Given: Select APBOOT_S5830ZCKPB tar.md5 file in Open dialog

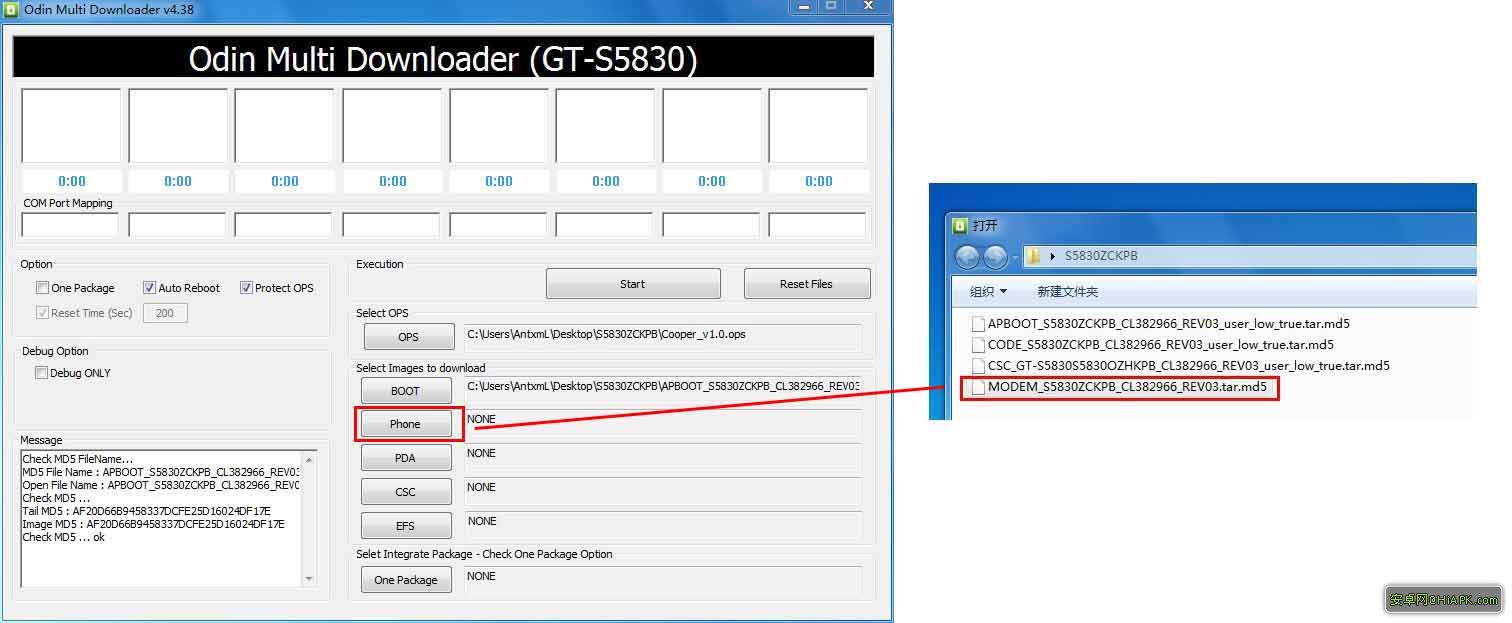Looking at the screenshot, I should pos(1169,324).
